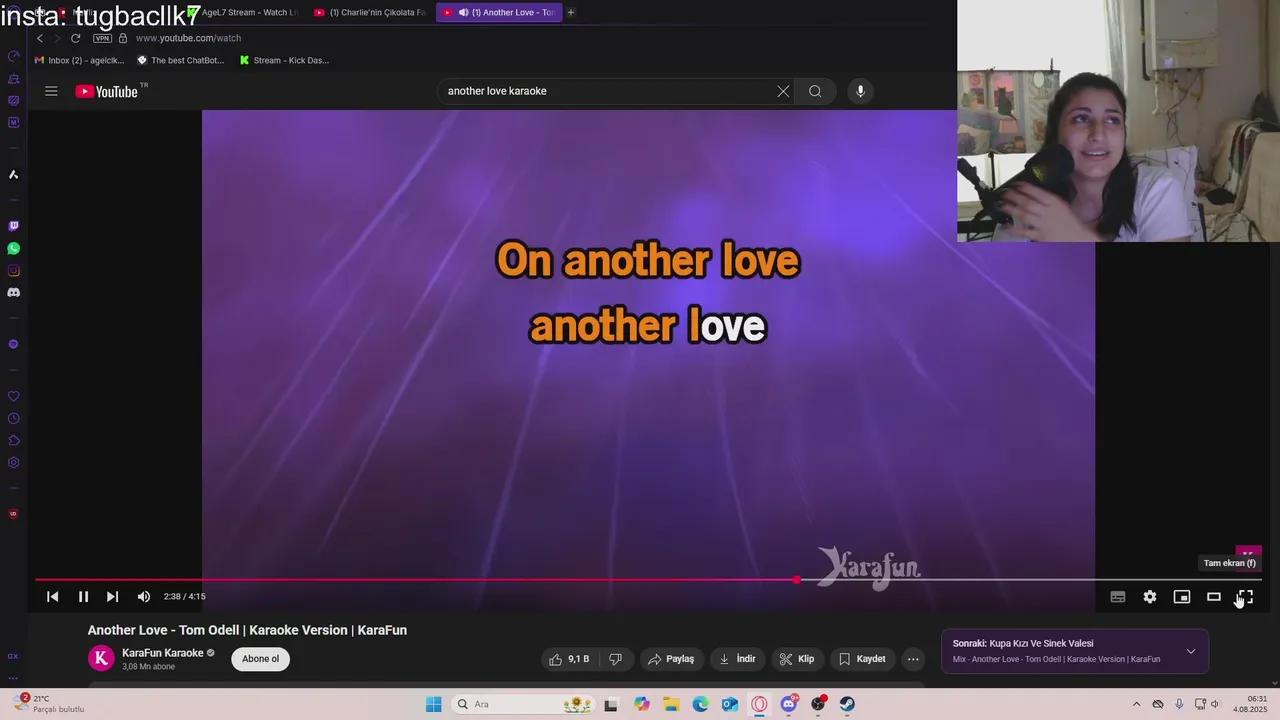Viewport: 1280px width, 720px height.
Task: Click the address bar URL www.youtube.com/watch
Action: (188, 38)
